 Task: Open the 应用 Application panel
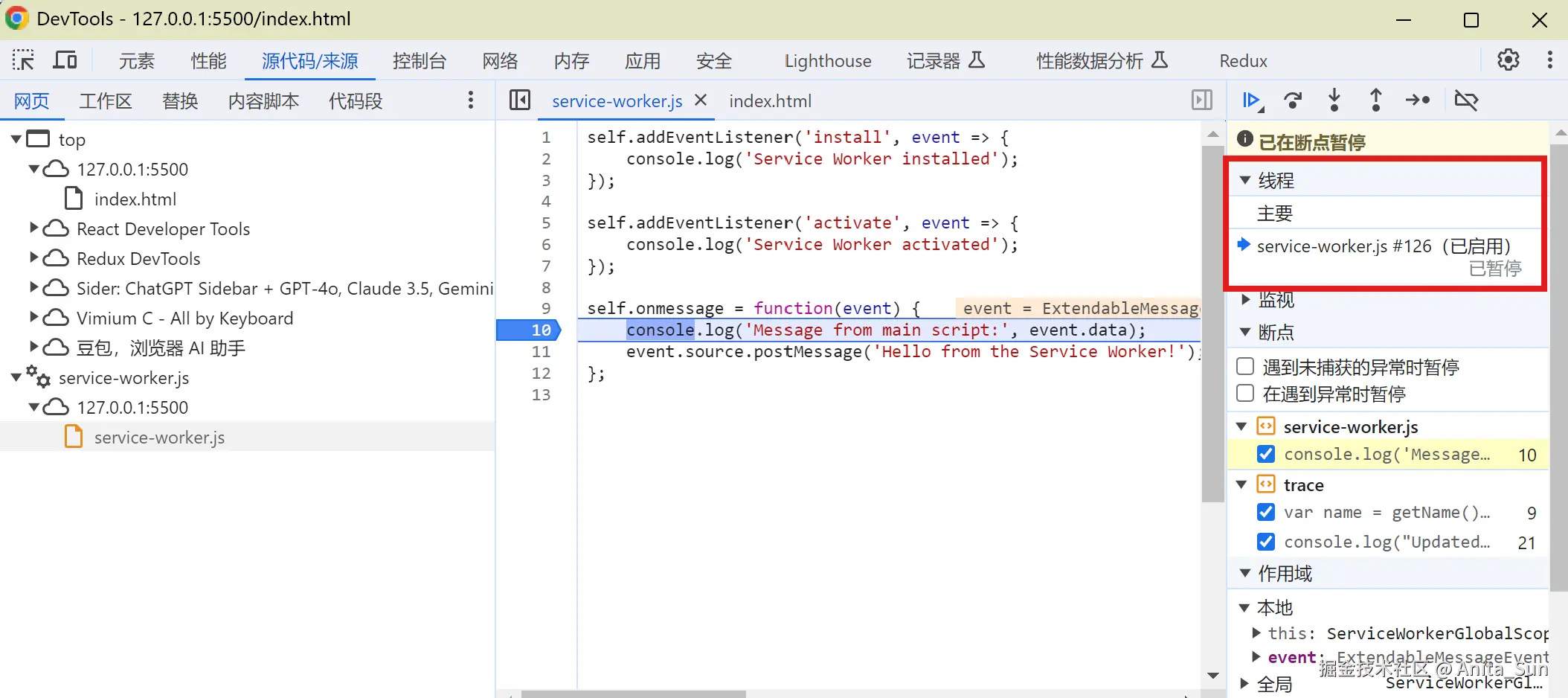tap(643, 61)
